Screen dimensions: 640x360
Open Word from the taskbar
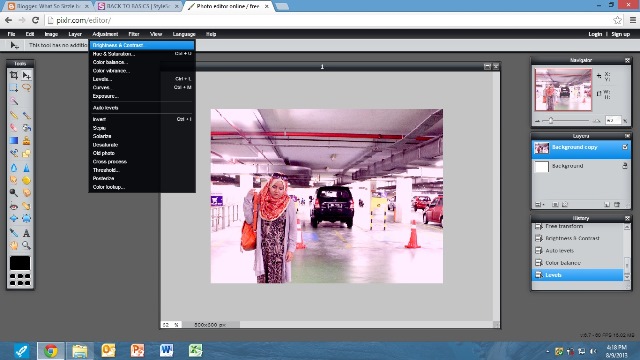pyautogui.click(x=166, y=351)
